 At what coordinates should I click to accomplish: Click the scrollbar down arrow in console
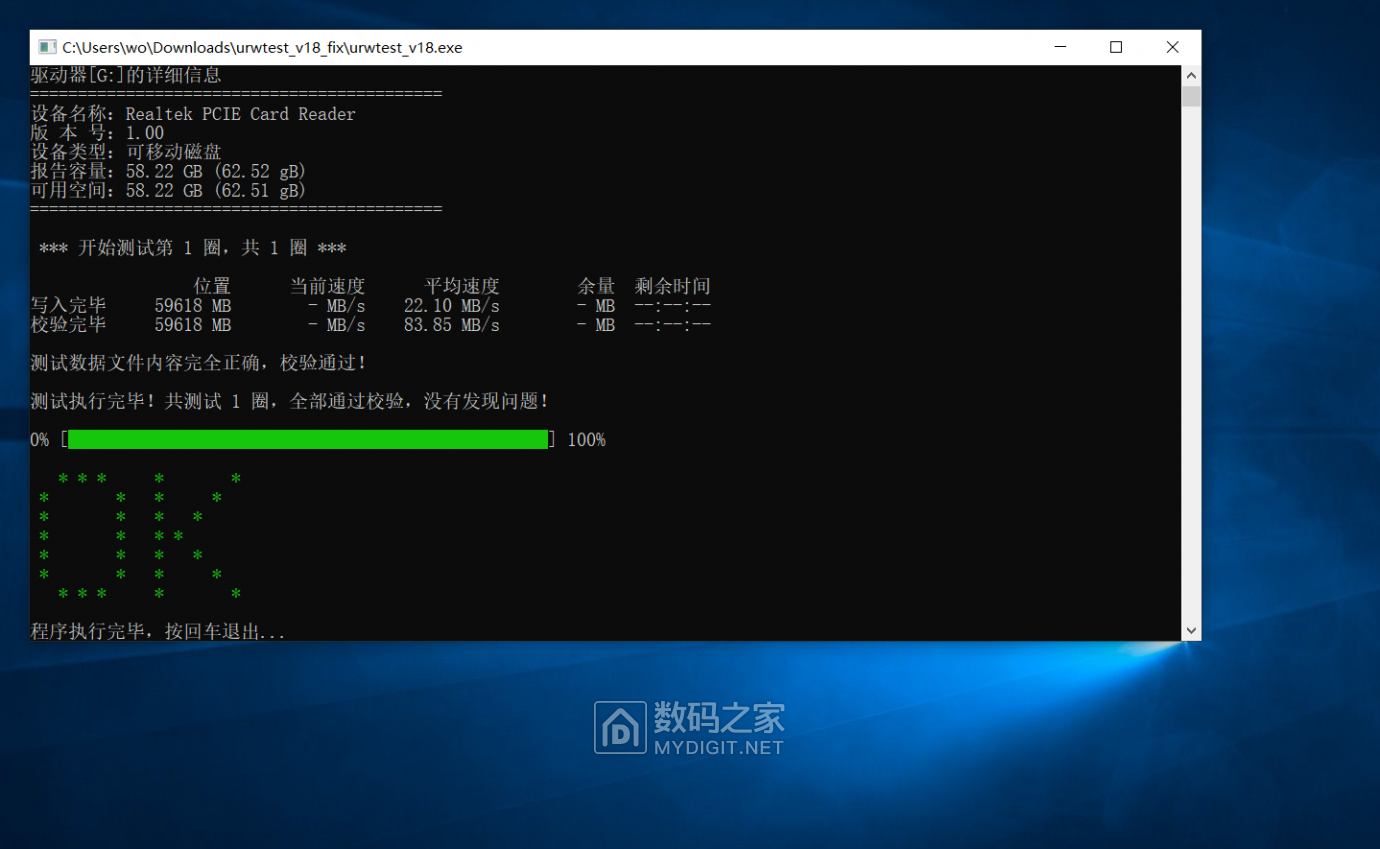(1190, 630)
